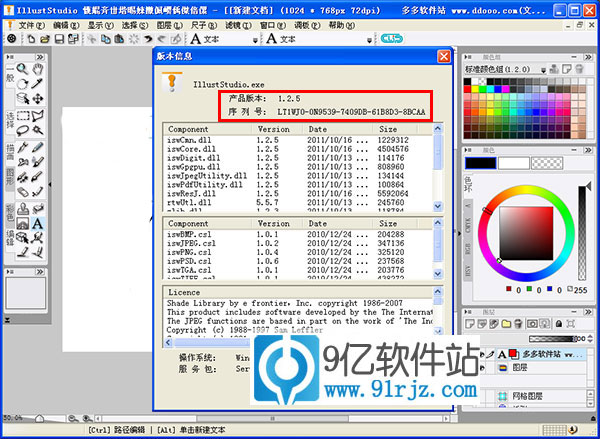Open the 文件(F) menu
Screen dimensions: 600x439
(x=31, y=23)
